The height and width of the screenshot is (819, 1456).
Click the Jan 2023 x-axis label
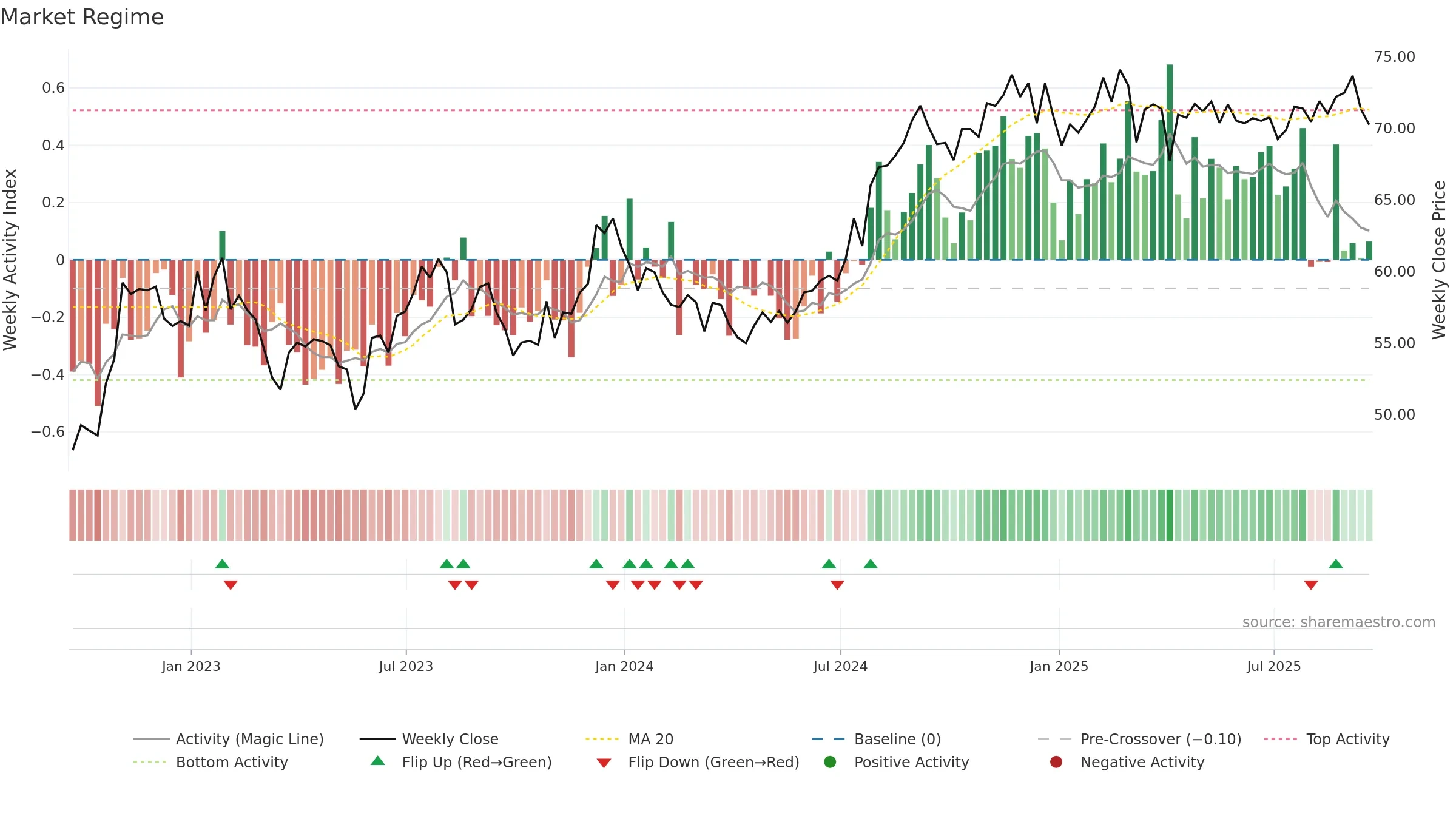pyautogui.click(x=191, y=666)
